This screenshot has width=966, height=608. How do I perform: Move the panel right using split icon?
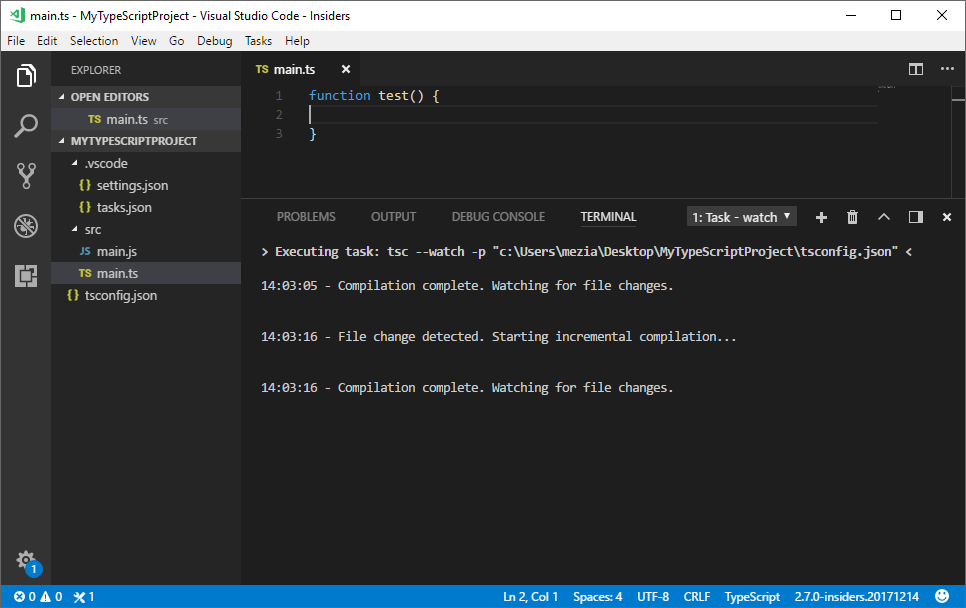(x=914, y=216)
